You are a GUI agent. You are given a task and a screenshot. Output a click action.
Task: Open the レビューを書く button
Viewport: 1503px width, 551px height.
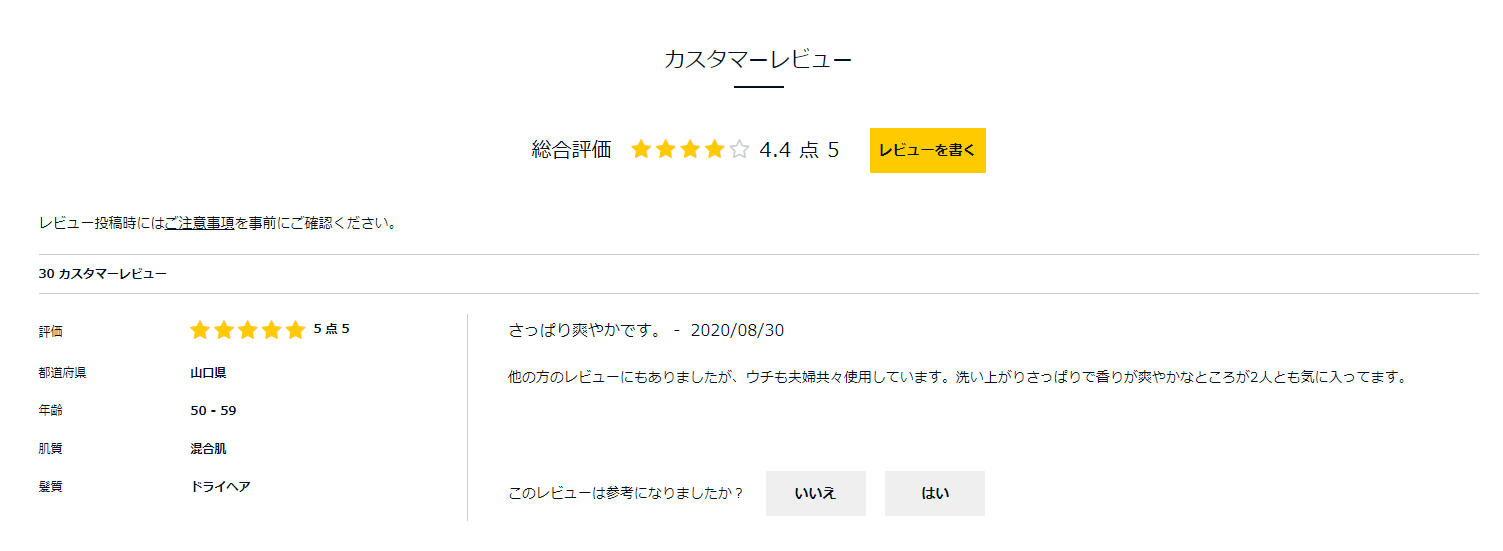pyautogui.click(x=928, y=150)
